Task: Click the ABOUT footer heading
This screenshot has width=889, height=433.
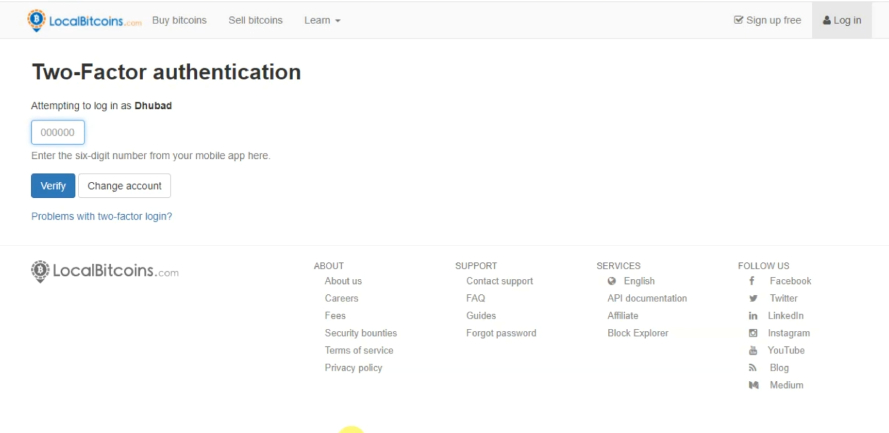Action: [x=329, y=266]
